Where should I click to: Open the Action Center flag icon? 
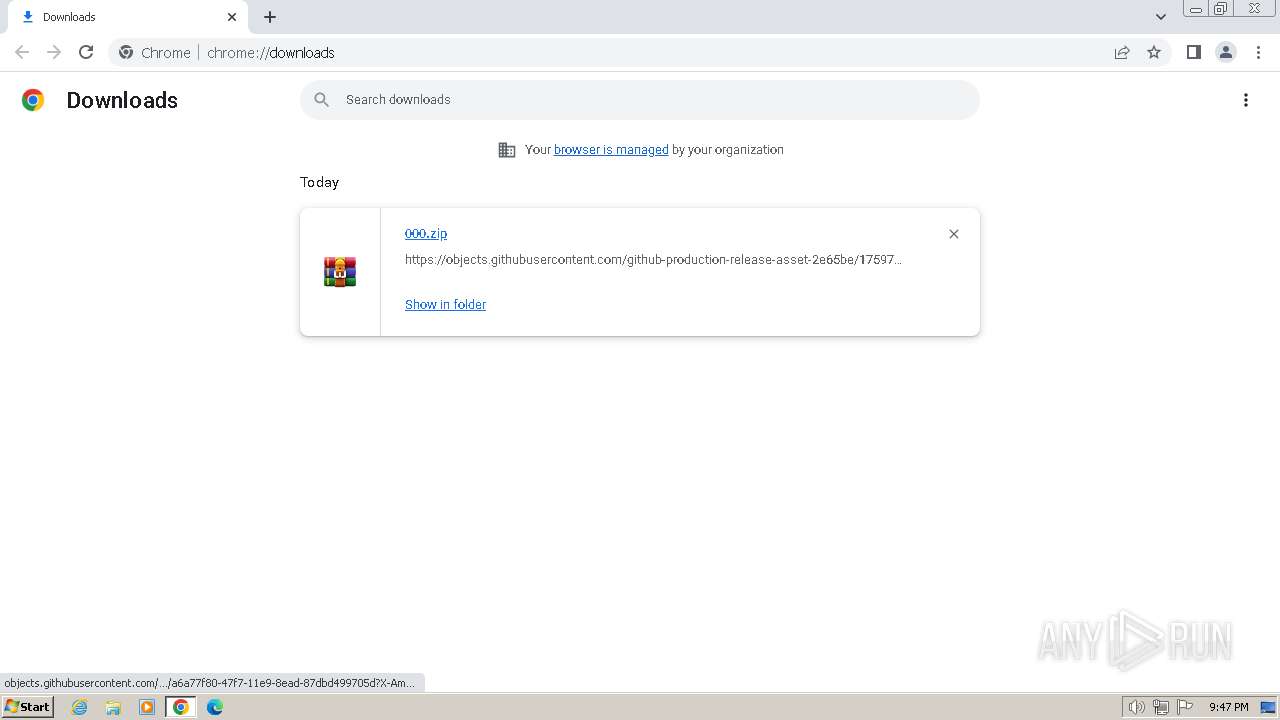[x=1185, y=707]
